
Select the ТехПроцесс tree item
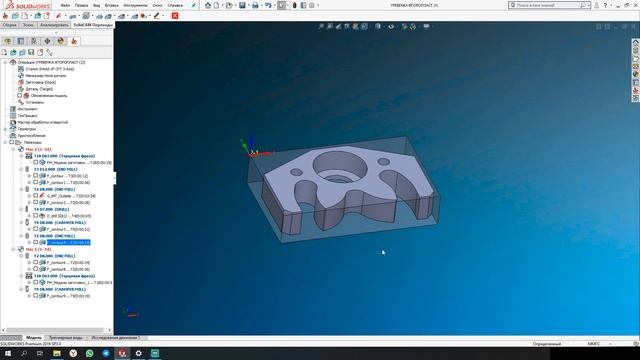tap(27, 116)
